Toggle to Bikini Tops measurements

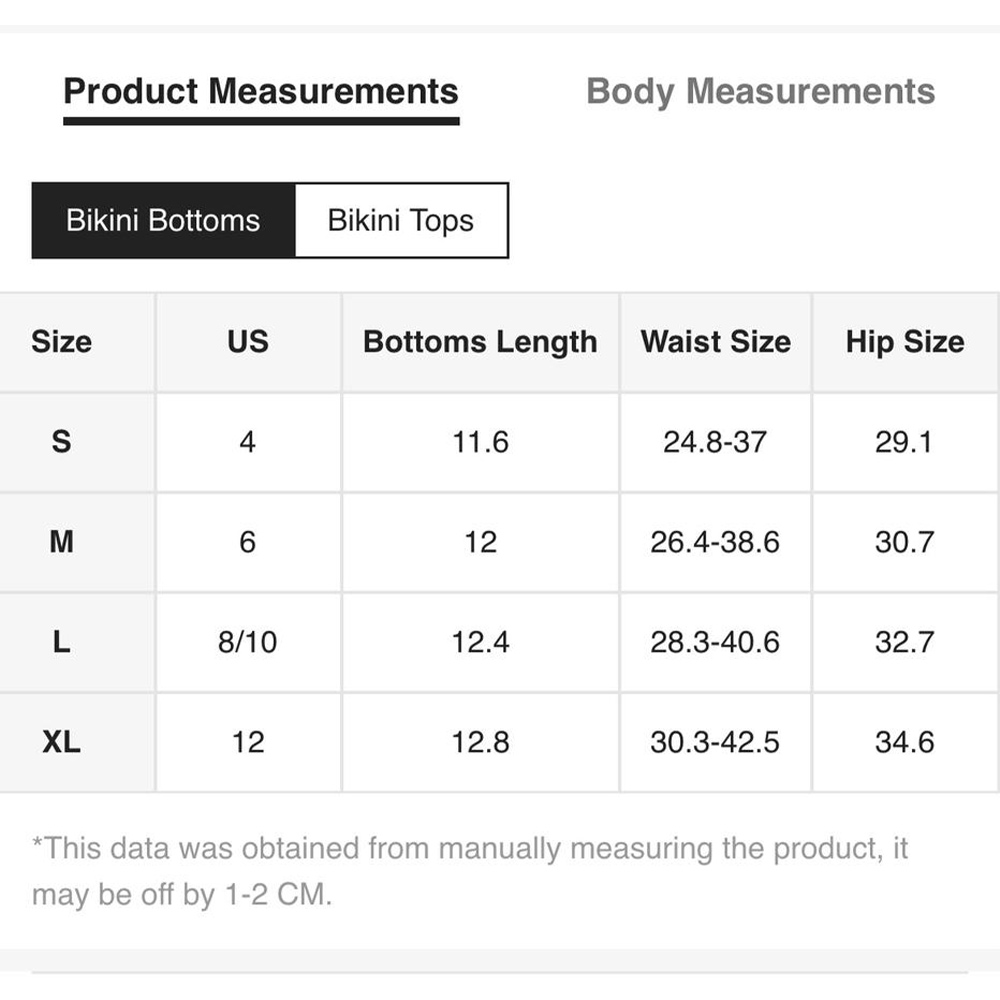click(x=401, y=221)
